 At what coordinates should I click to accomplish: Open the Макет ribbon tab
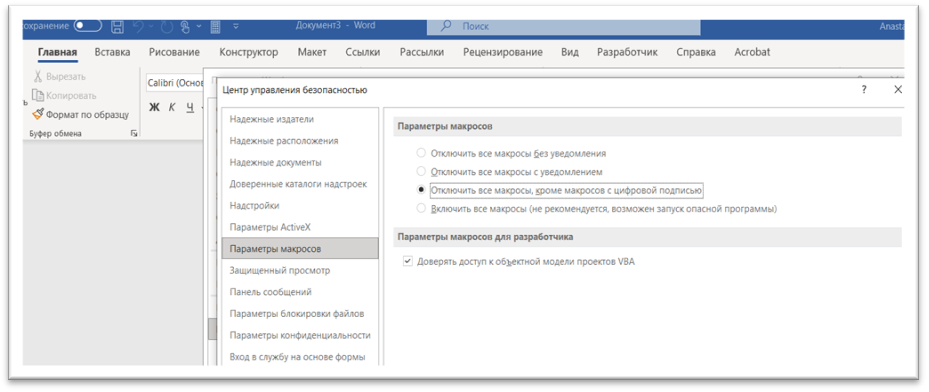pos(312,52)
